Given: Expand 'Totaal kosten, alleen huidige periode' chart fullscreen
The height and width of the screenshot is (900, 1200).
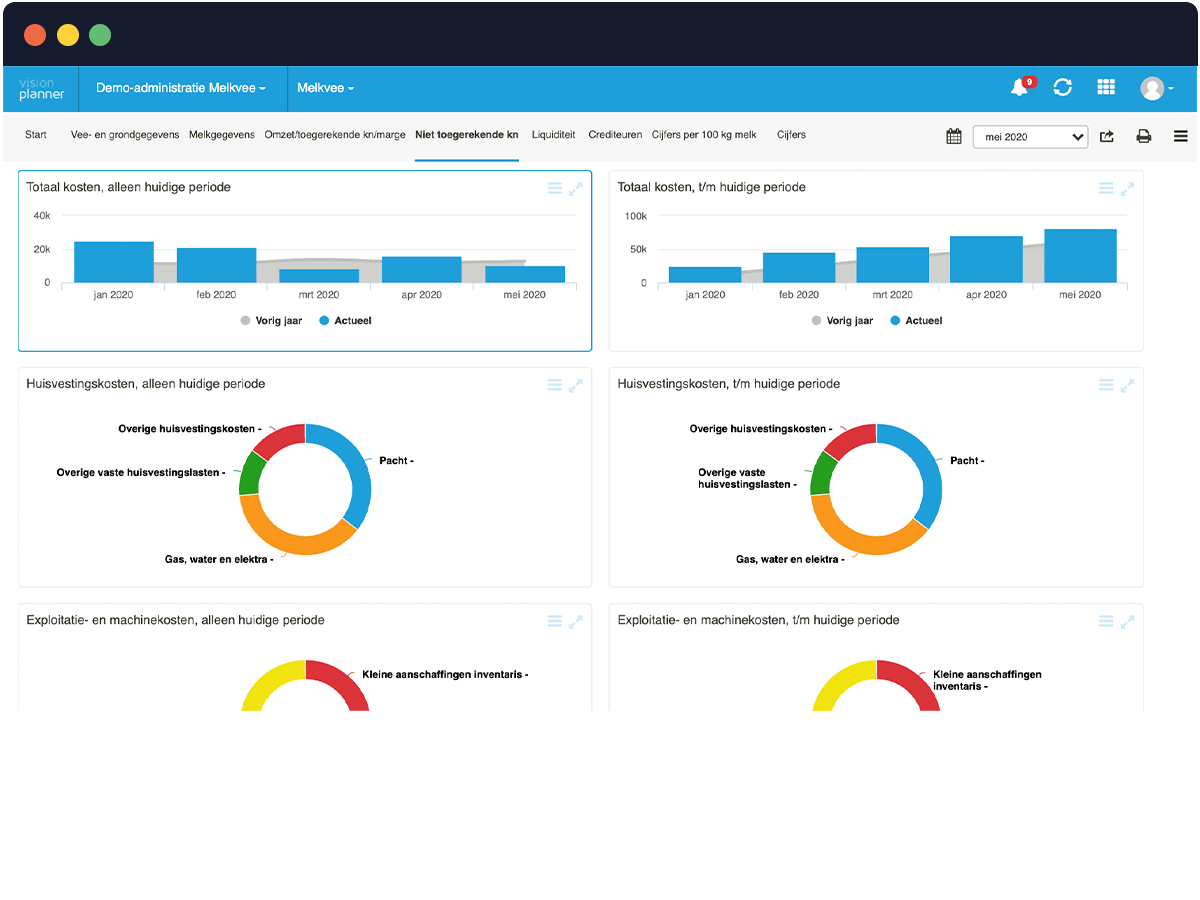Looking at the screenshot, I should 576,188.
